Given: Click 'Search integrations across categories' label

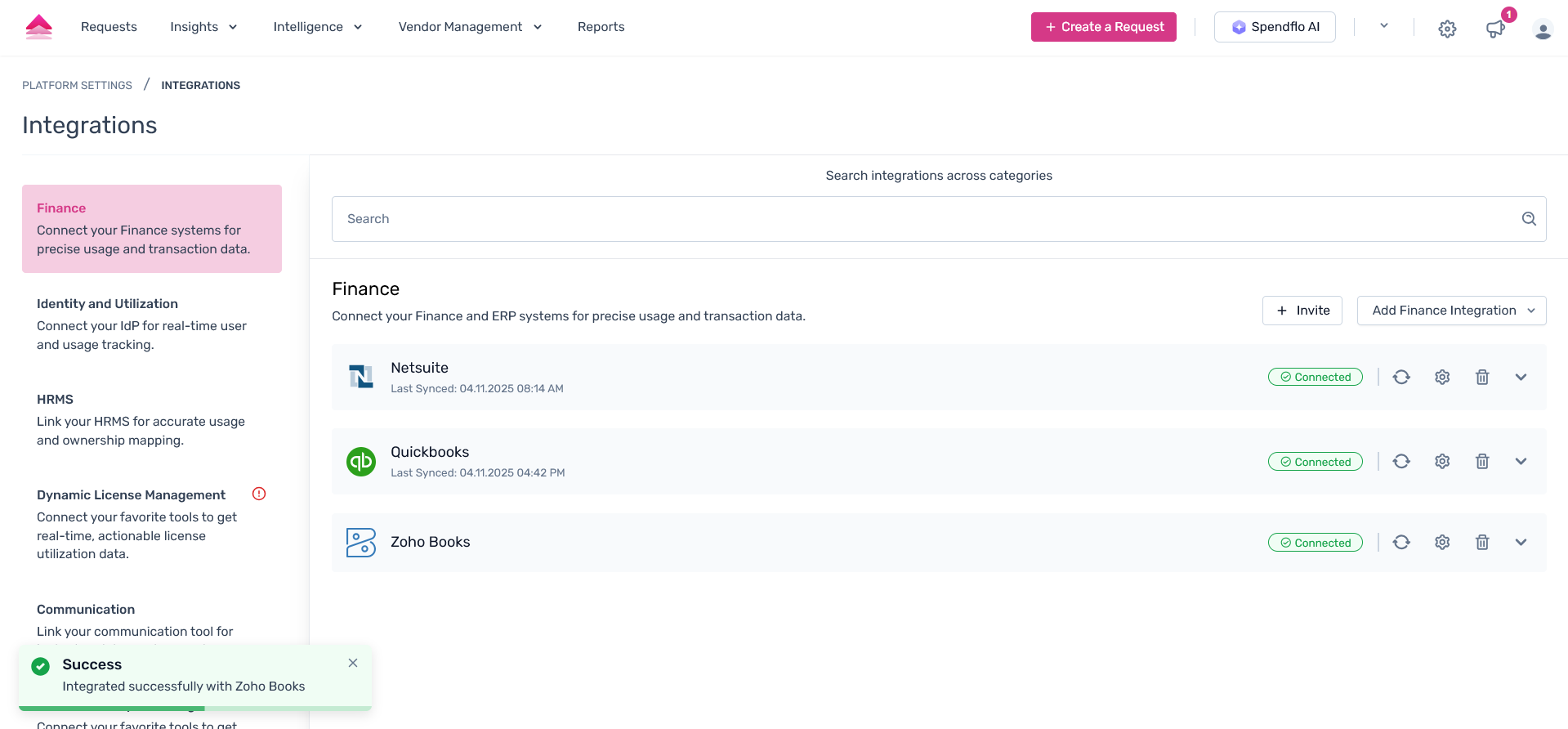Looking at the screenshot, I should point(939,176).
